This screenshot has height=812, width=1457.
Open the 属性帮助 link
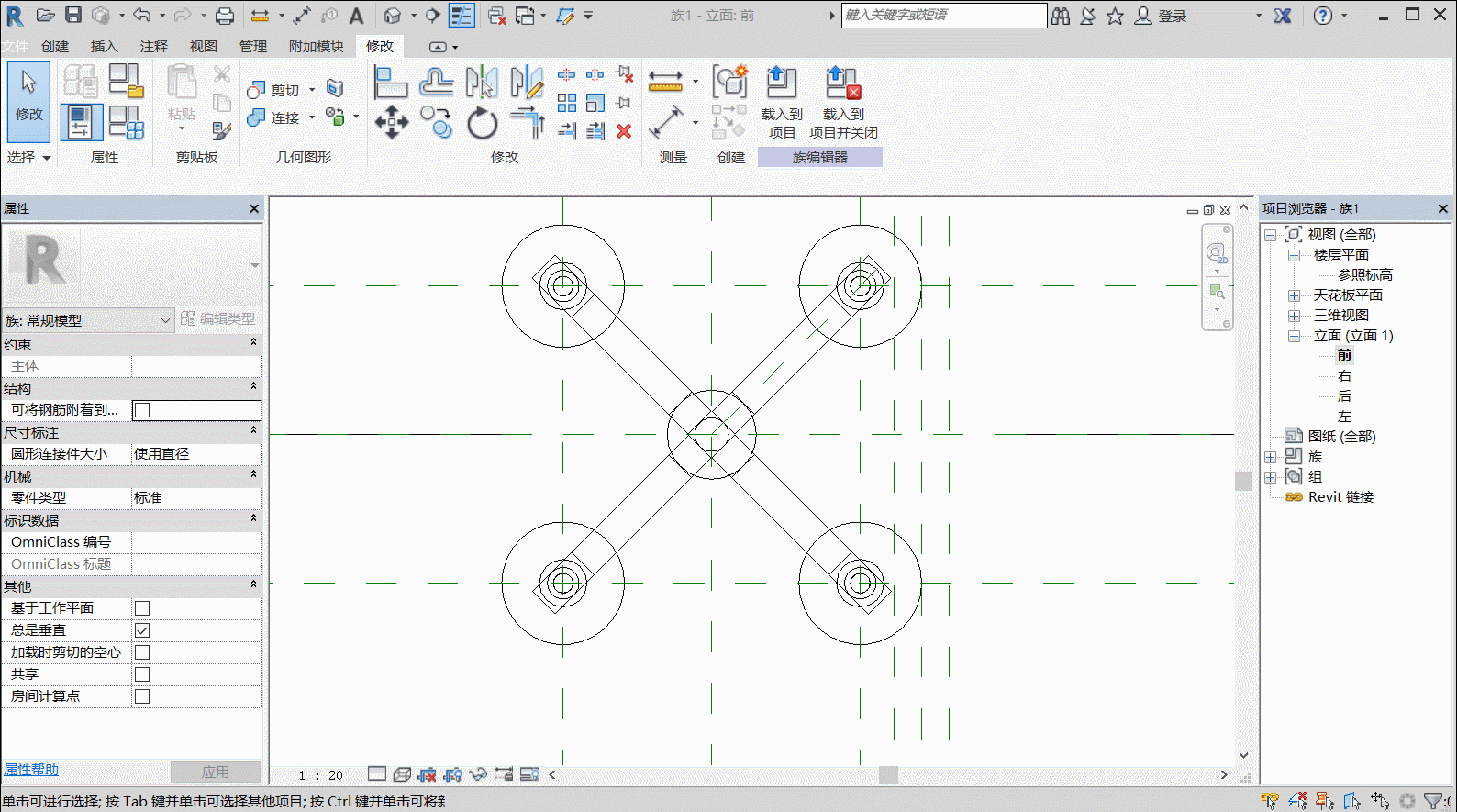[x=31, y=770]
